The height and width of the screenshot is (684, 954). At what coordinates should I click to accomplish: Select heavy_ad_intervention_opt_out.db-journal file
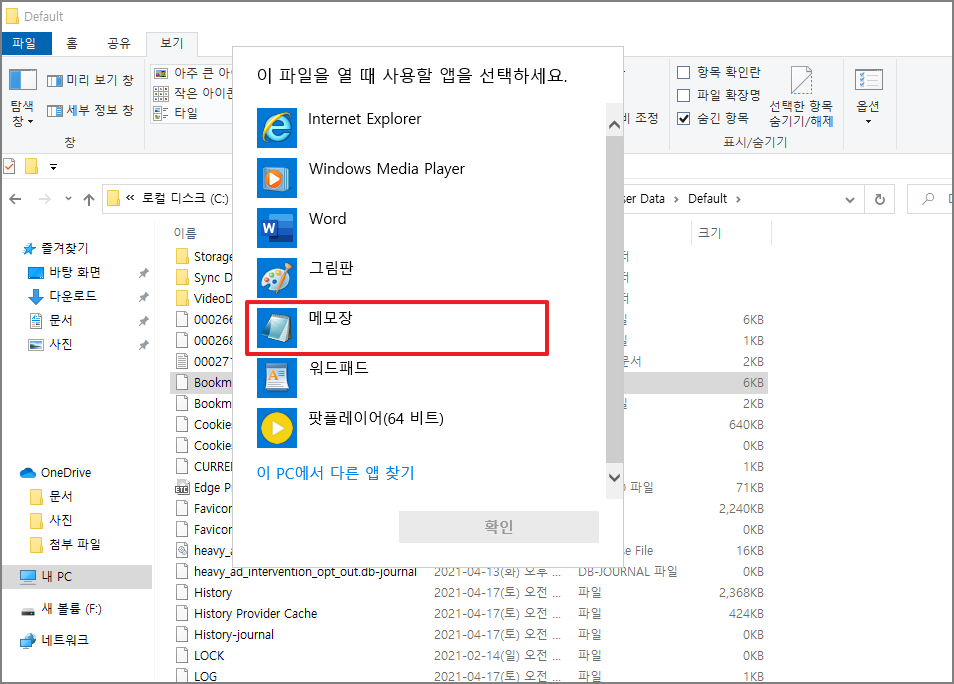pos(305,571)
